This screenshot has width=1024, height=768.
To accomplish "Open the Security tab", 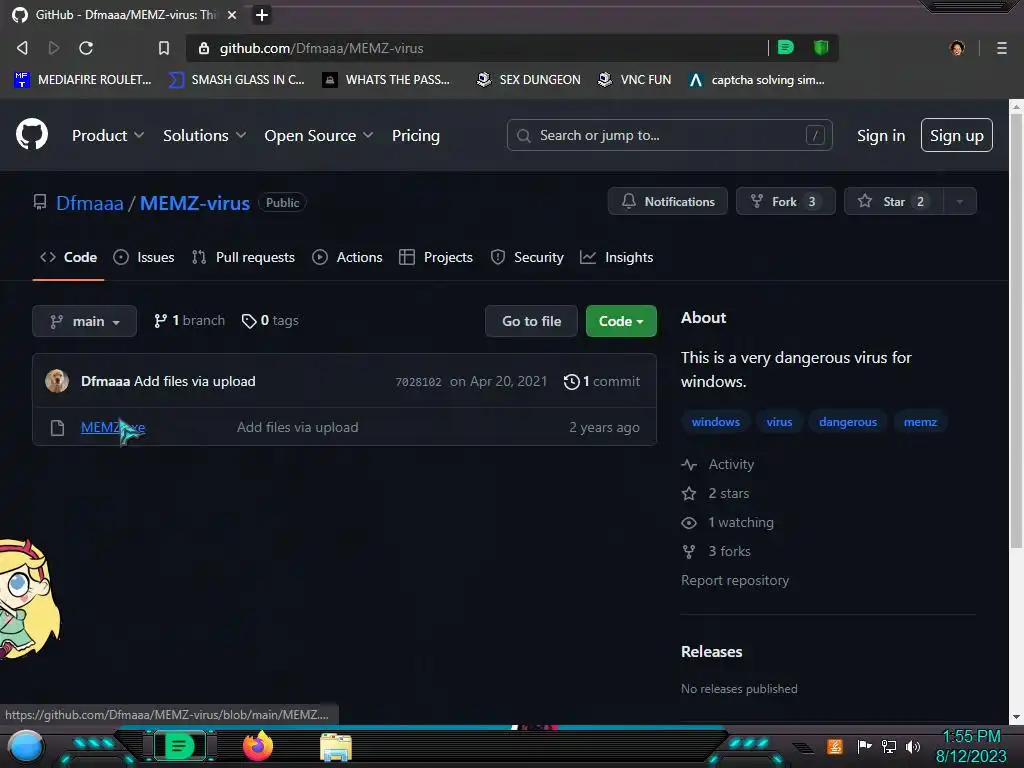I will point(527,257).
